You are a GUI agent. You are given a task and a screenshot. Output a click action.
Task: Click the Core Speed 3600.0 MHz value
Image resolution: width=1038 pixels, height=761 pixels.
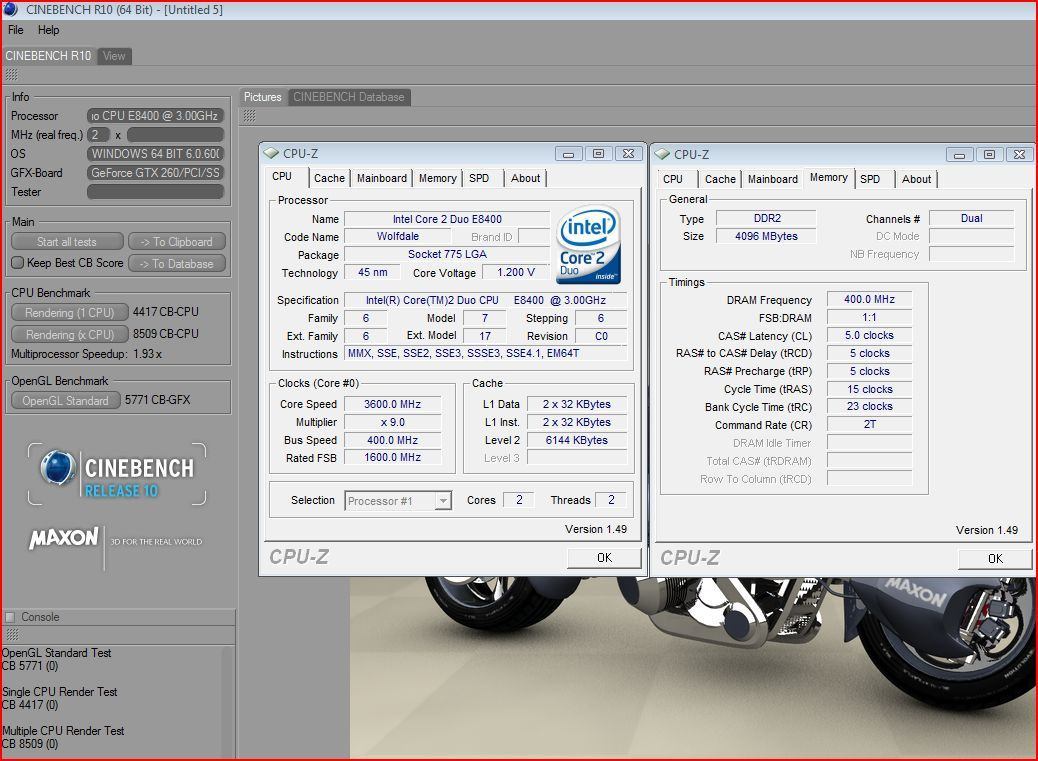[x=393, y=404]
